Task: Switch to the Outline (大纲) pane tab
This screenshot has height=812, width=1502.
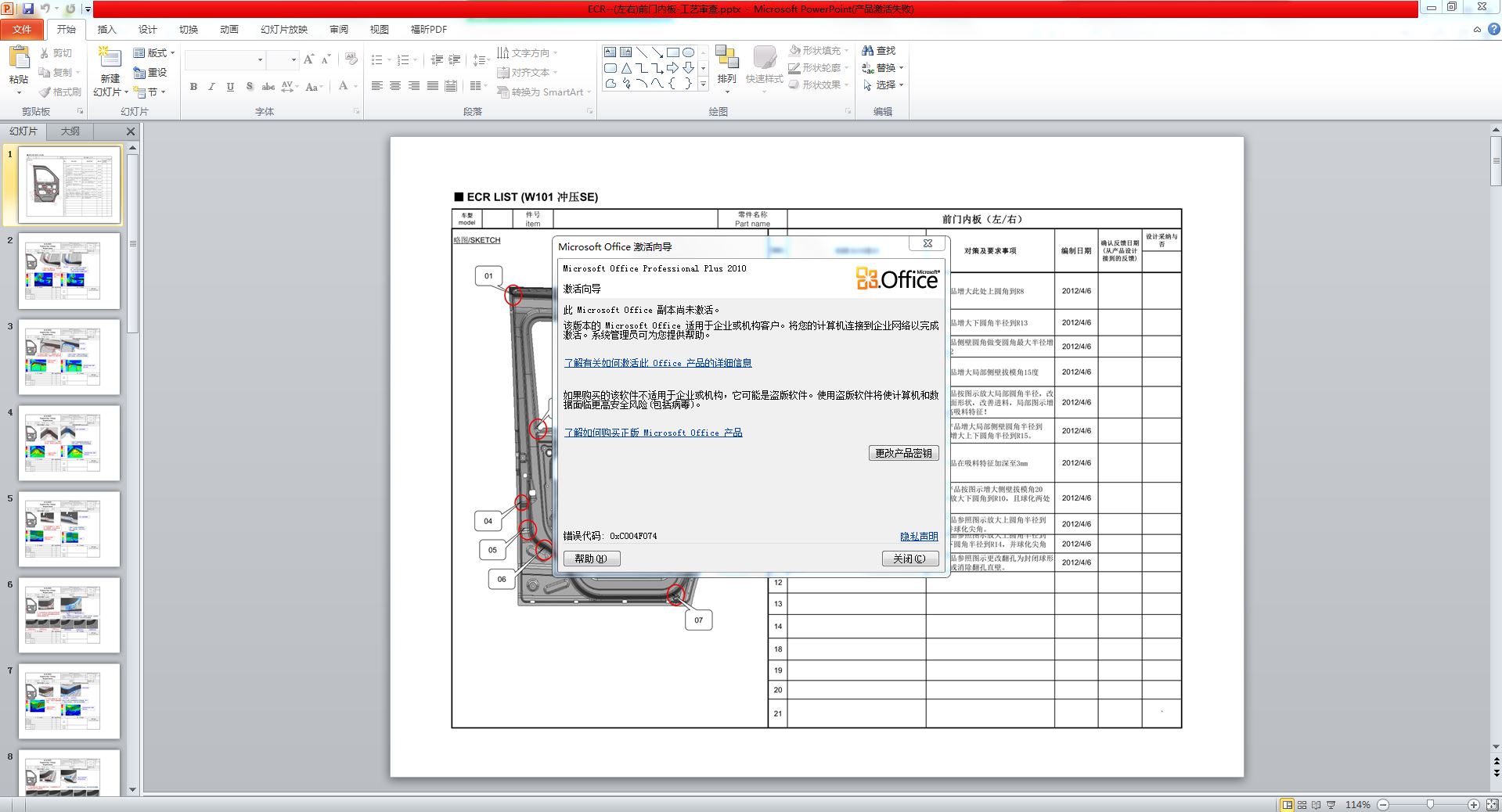Action: [70, 131]
